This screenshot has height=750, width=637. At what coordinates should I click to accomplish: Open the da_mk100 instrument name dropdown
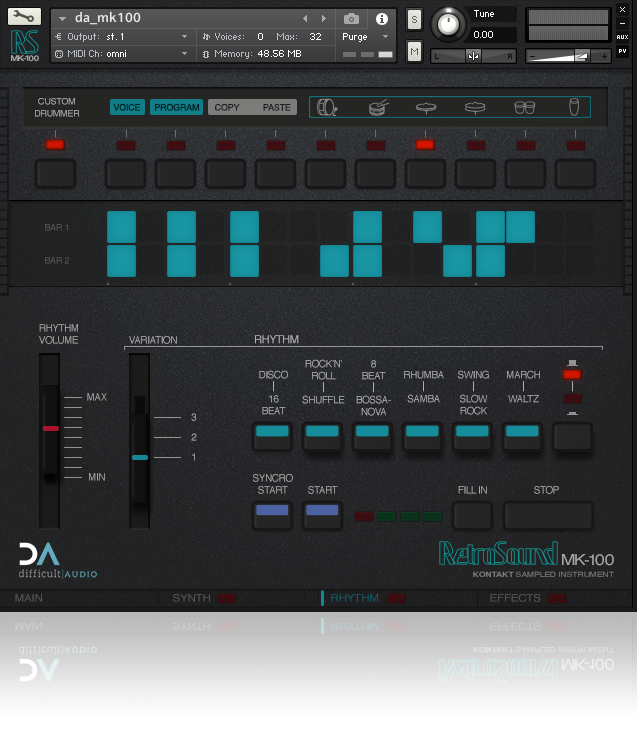click(62, 19)
